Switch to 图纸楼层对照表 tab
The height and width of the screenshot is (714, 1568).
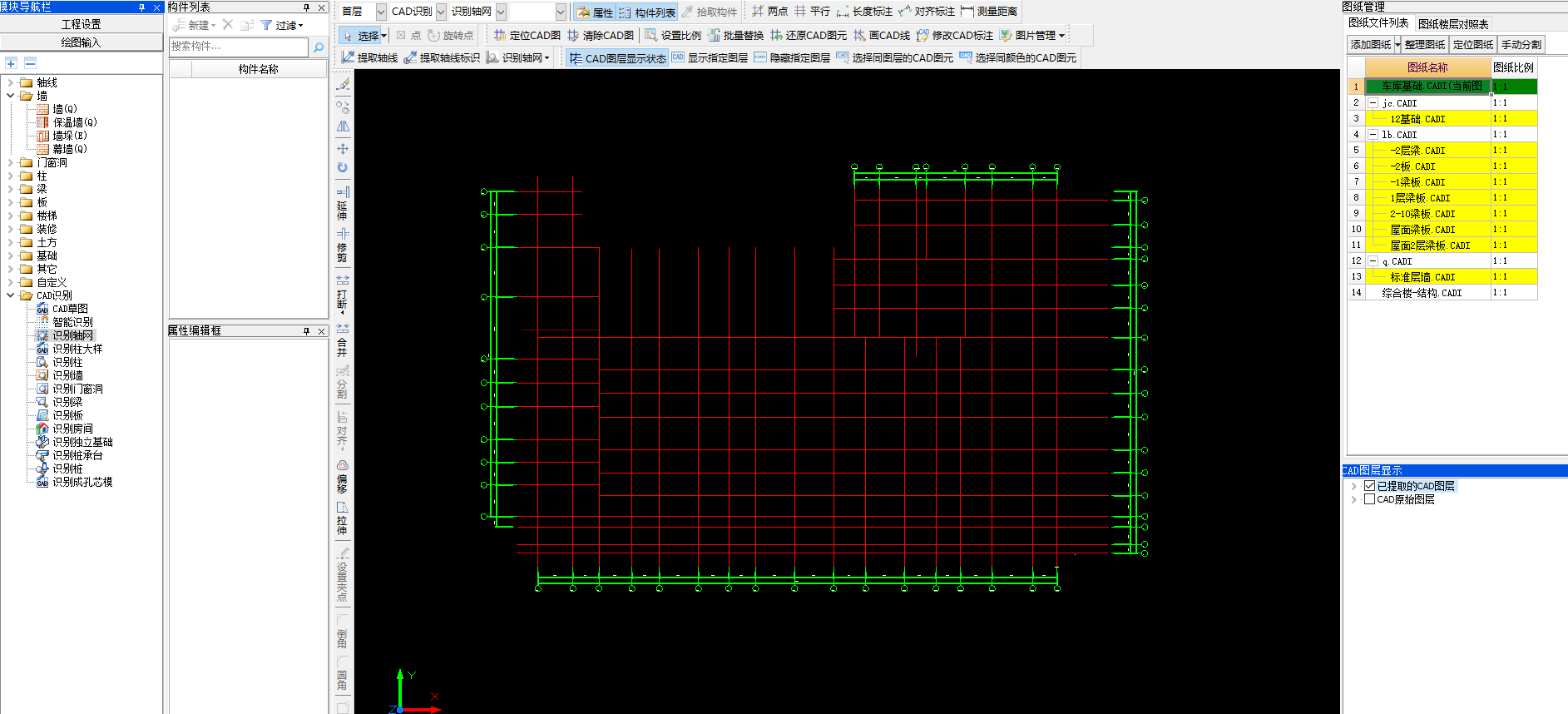click(x=1453, y=24)
